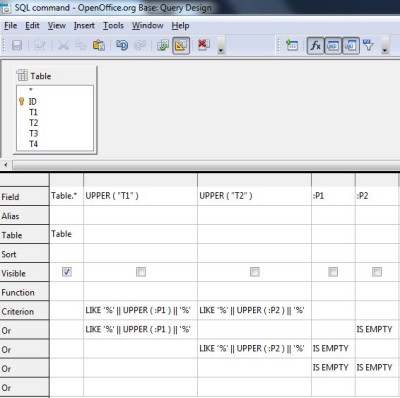Check Visible for the :P2 column

[377, 272]
